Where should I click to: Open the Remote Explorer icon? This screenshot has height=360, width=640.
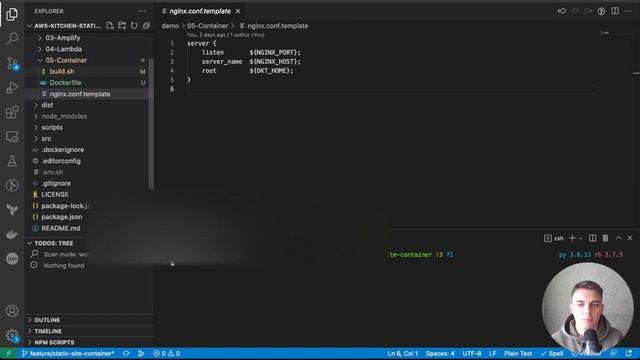[x=12, y=137]
